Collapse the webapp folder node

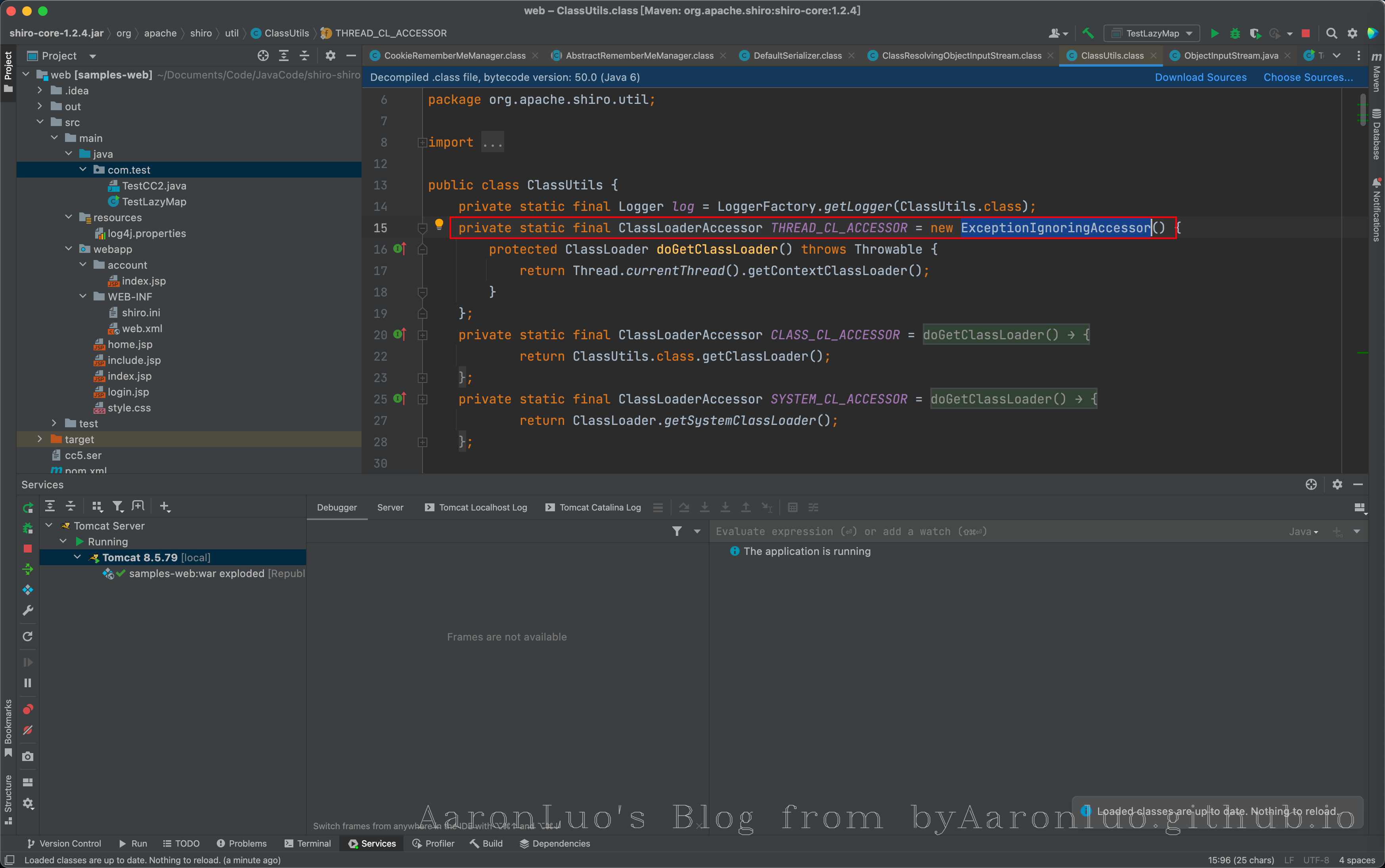[69, 249]
